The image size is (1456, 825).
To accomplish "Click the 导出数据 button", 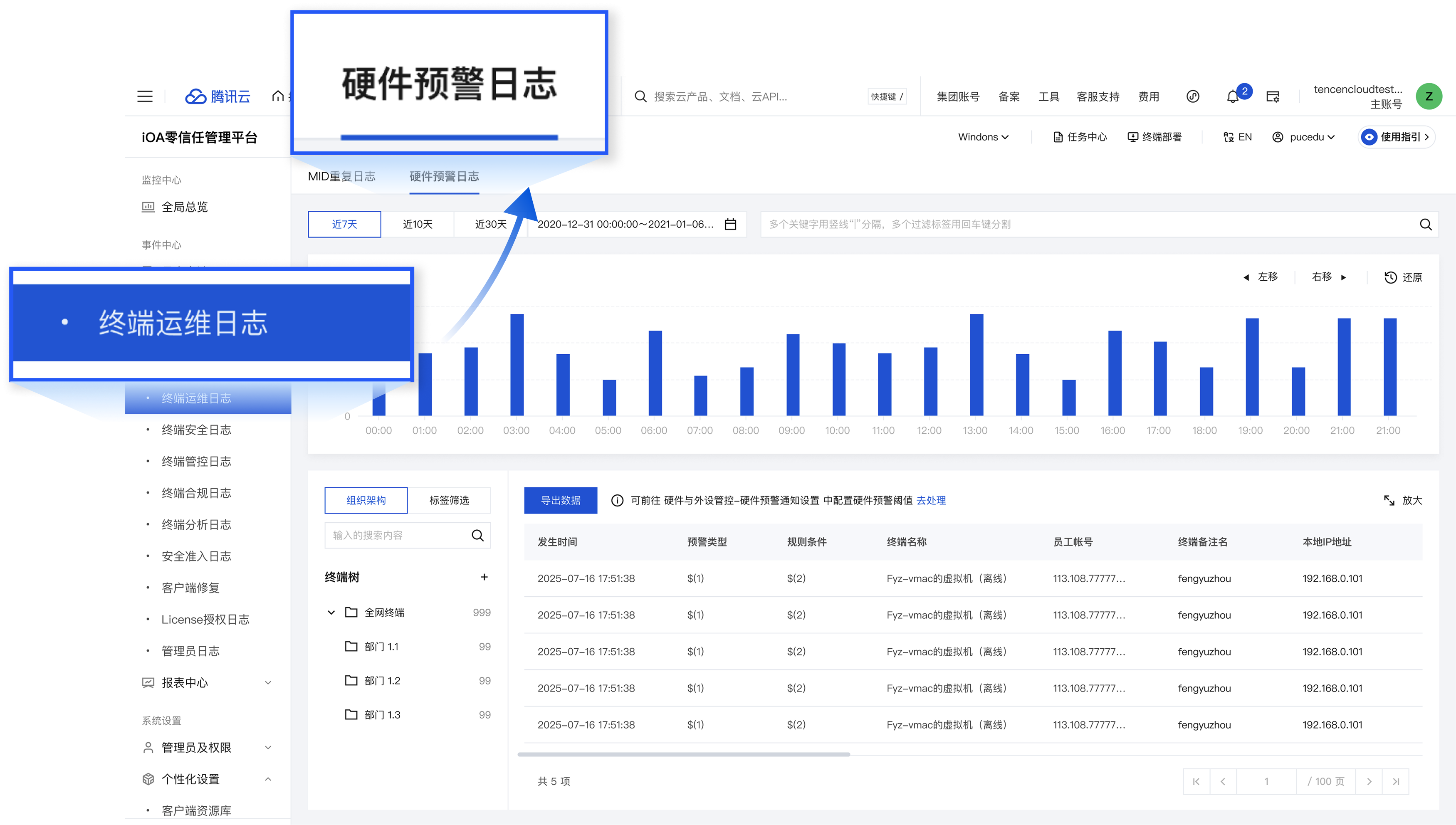I will click(560, 500).
